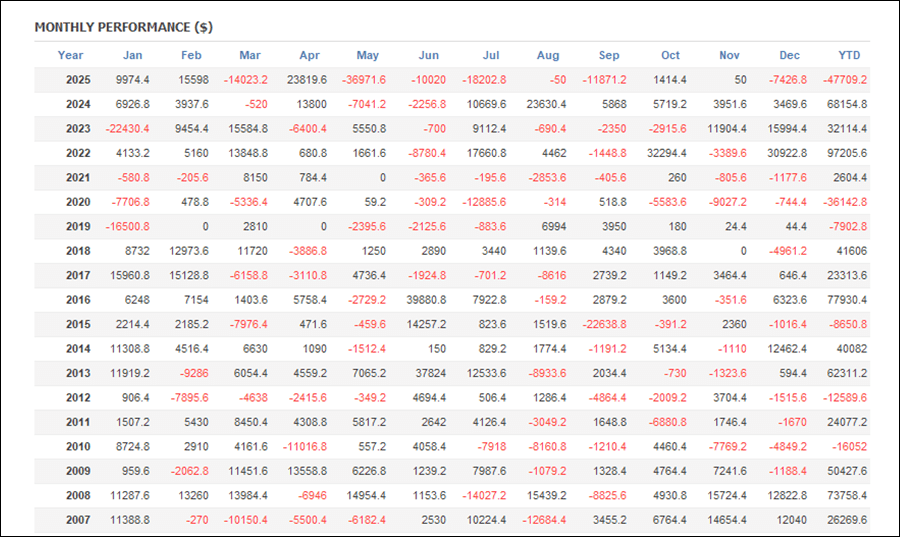The image size is (900, 537).
Task: Select the "YTD" column header
Action: point(849,56)
